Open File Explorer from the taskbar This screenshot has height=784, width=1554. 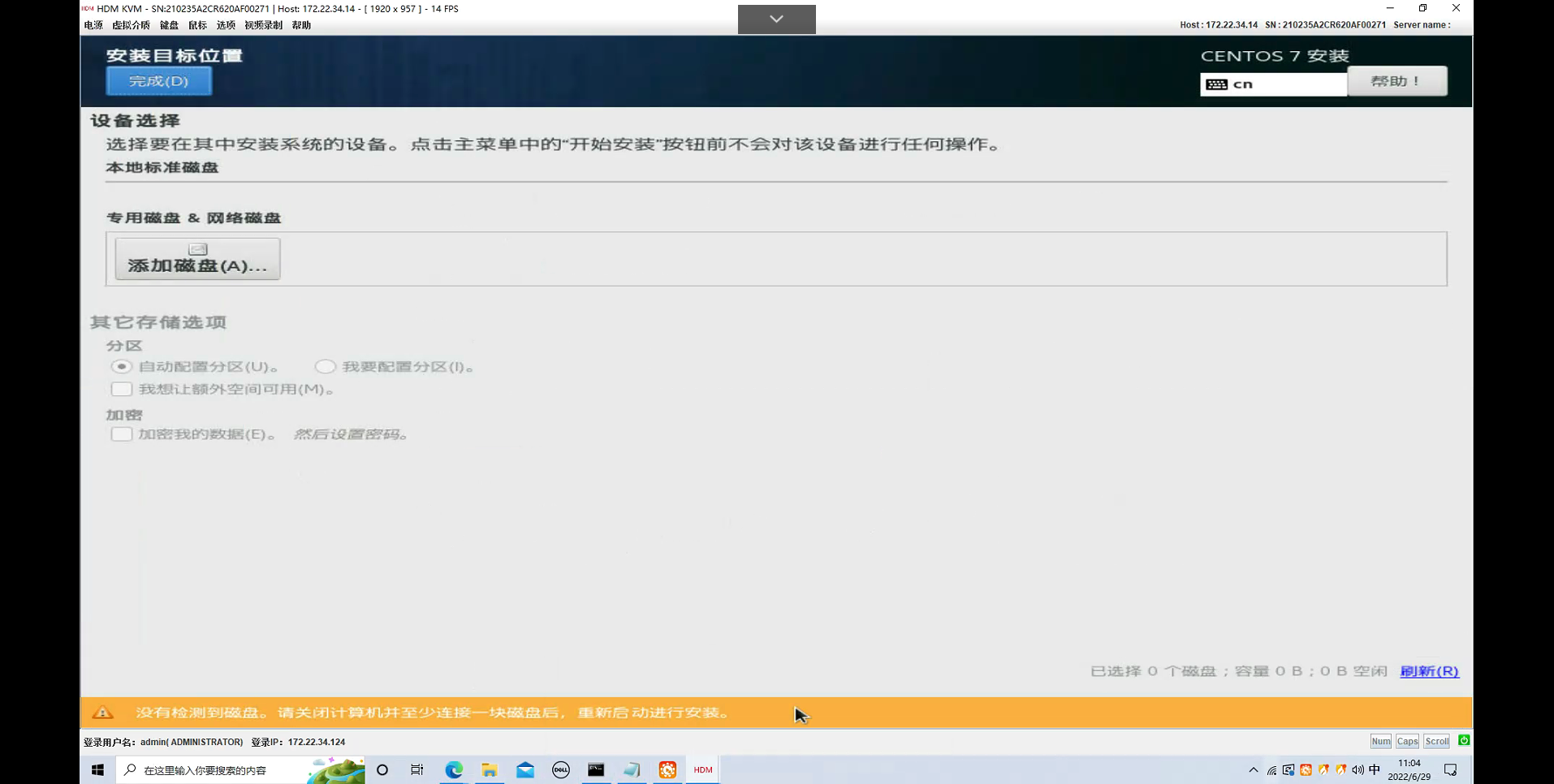pos(490,770)
